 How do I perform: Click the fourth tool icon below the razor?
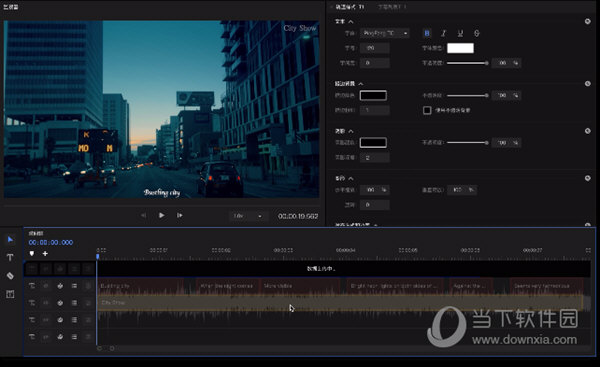click(x=10, y=294)
